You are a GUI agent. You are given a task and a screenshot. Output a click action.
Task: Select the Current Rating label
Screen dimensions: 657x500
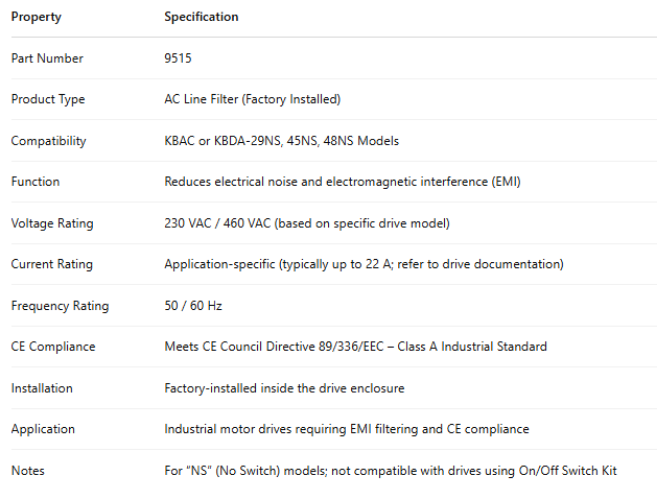pyautogui.click(x=52, y=264)
